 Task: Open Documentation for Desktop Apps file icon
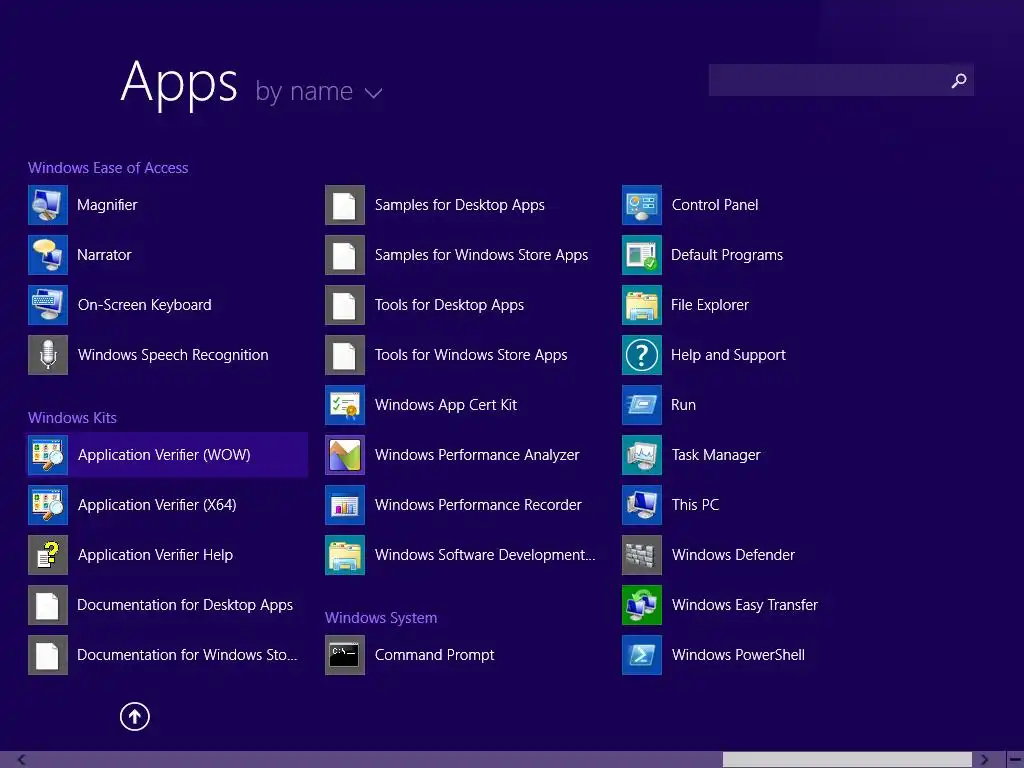(x=48, y=605)
